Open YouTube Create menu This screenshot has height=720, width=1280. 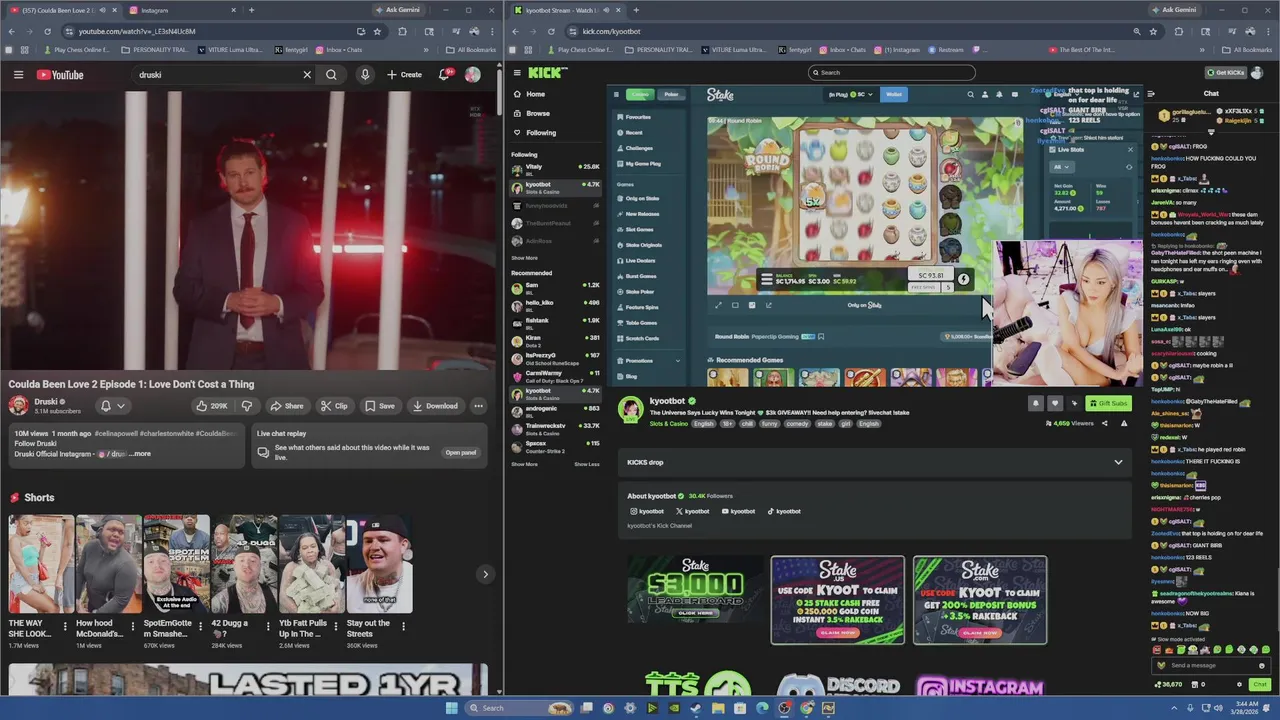[x=405, y=75]
